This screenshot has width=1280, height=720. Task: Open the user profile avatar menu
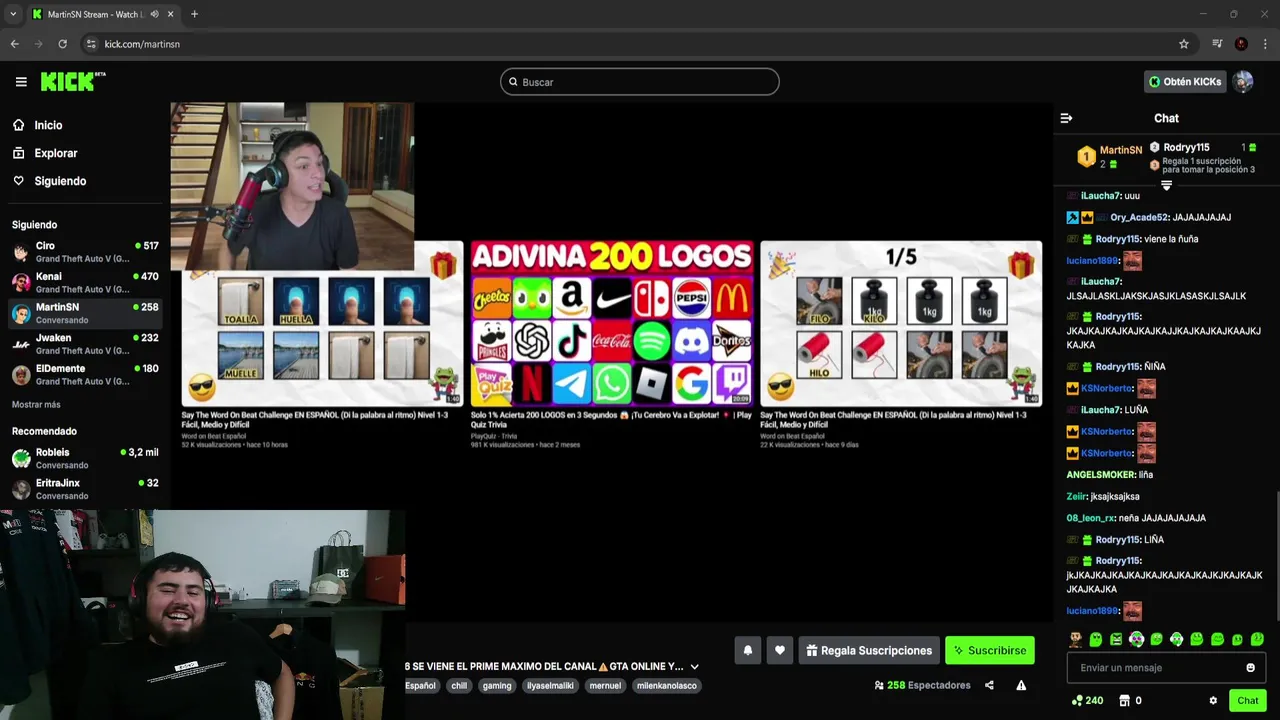pyautogui.click(x=1243, y=82)
